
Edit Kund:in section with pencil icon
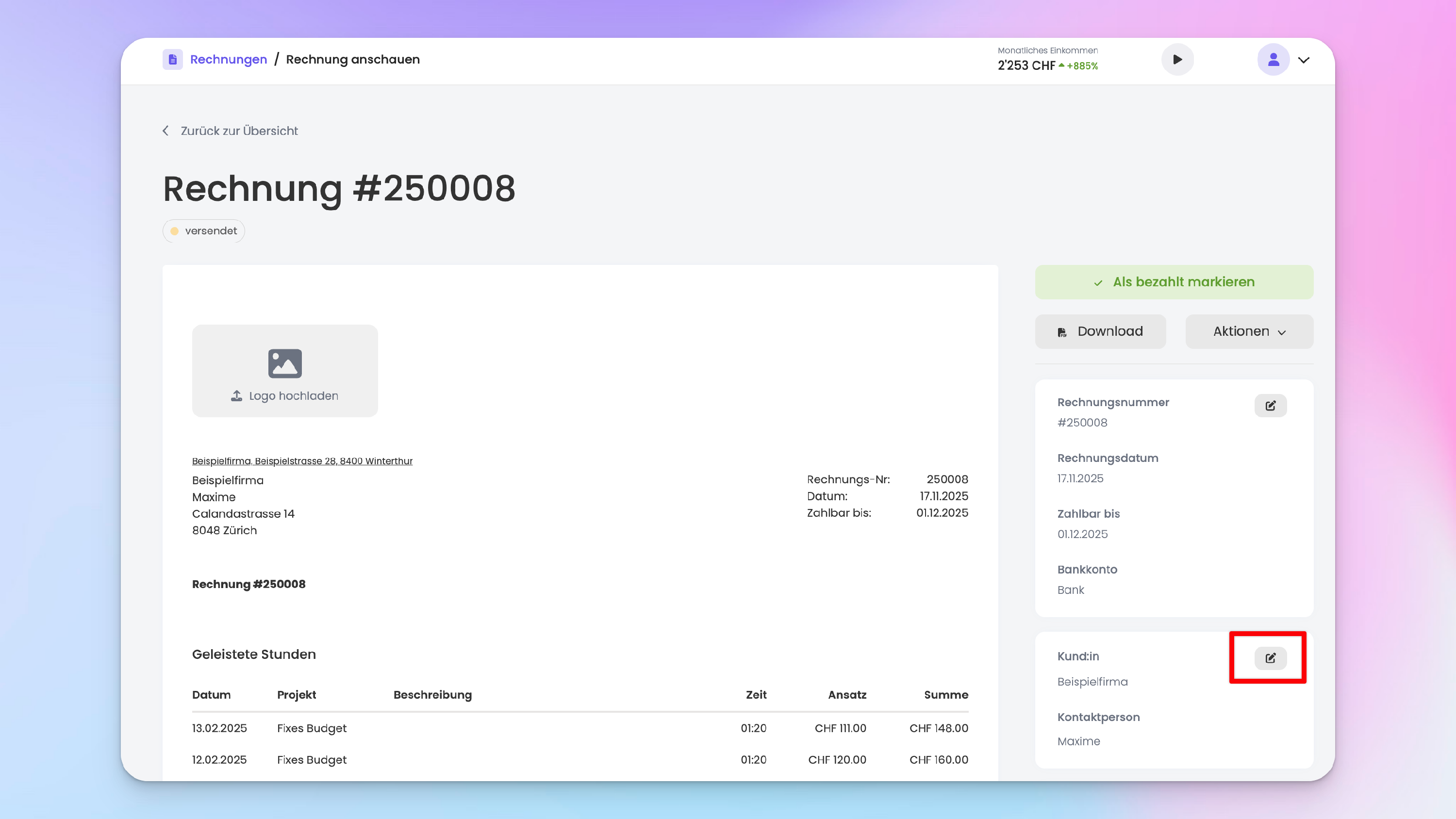[x=1270, y=657]
